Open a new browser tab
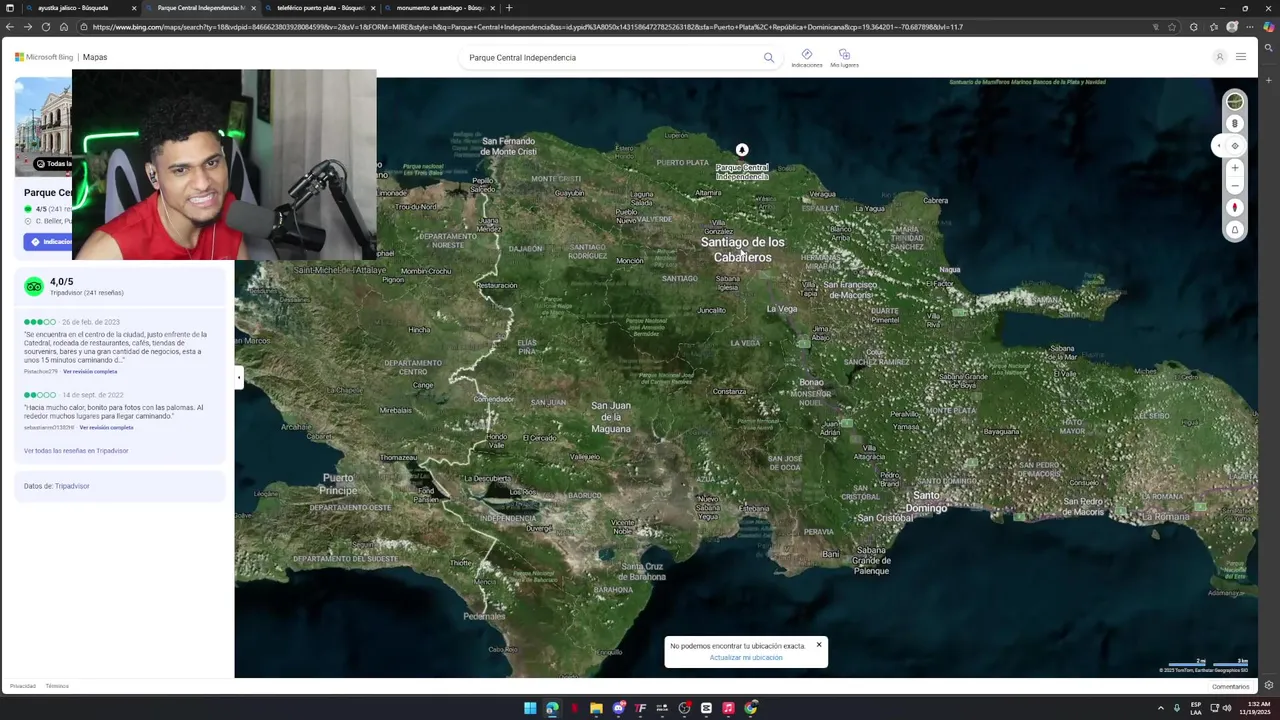Image resolution: width=1280 pixels, height=720 pixels. click(509, 8)
